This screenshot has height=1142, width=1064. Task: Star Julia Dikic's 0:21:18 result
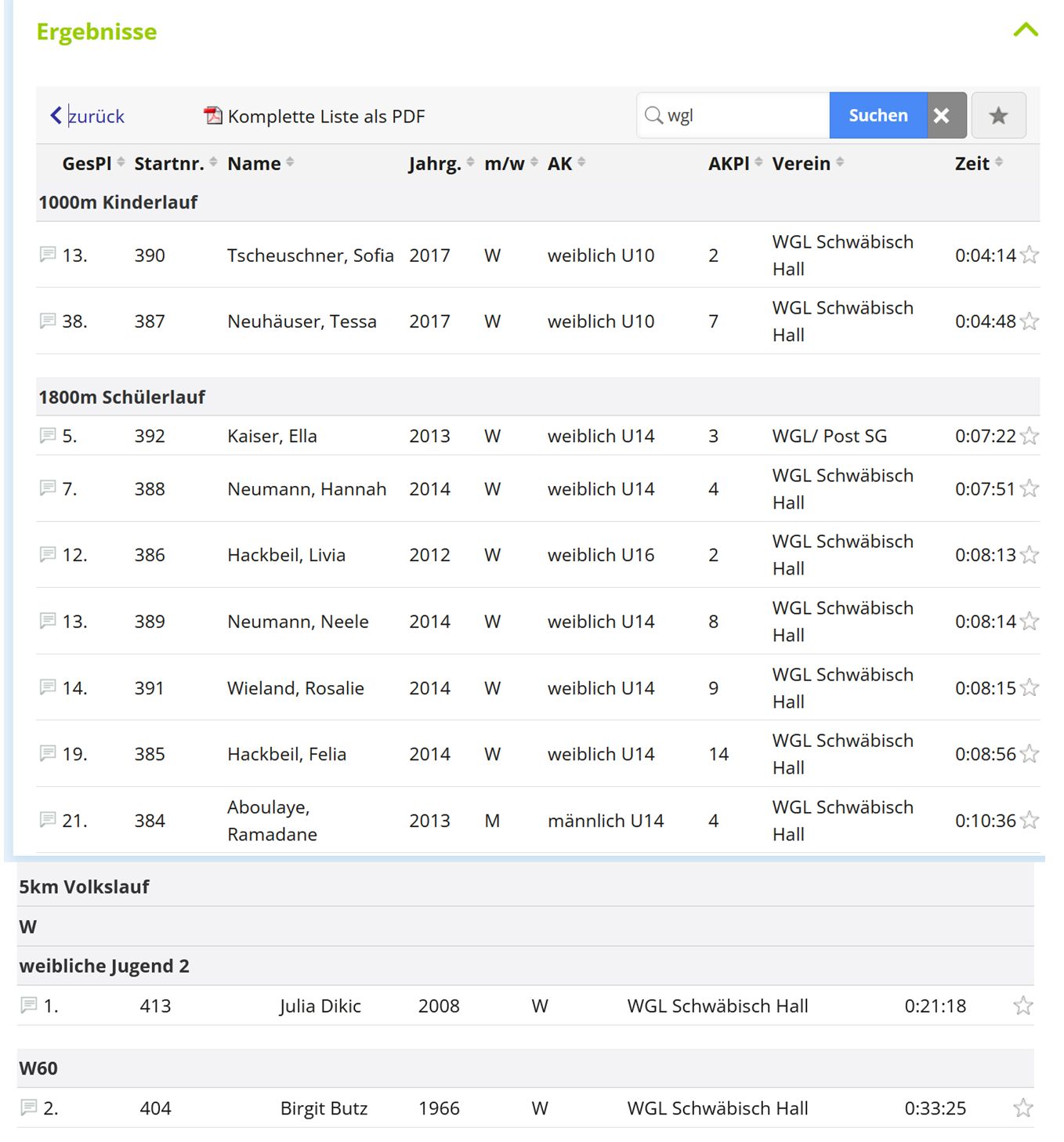point(1022,1006)
